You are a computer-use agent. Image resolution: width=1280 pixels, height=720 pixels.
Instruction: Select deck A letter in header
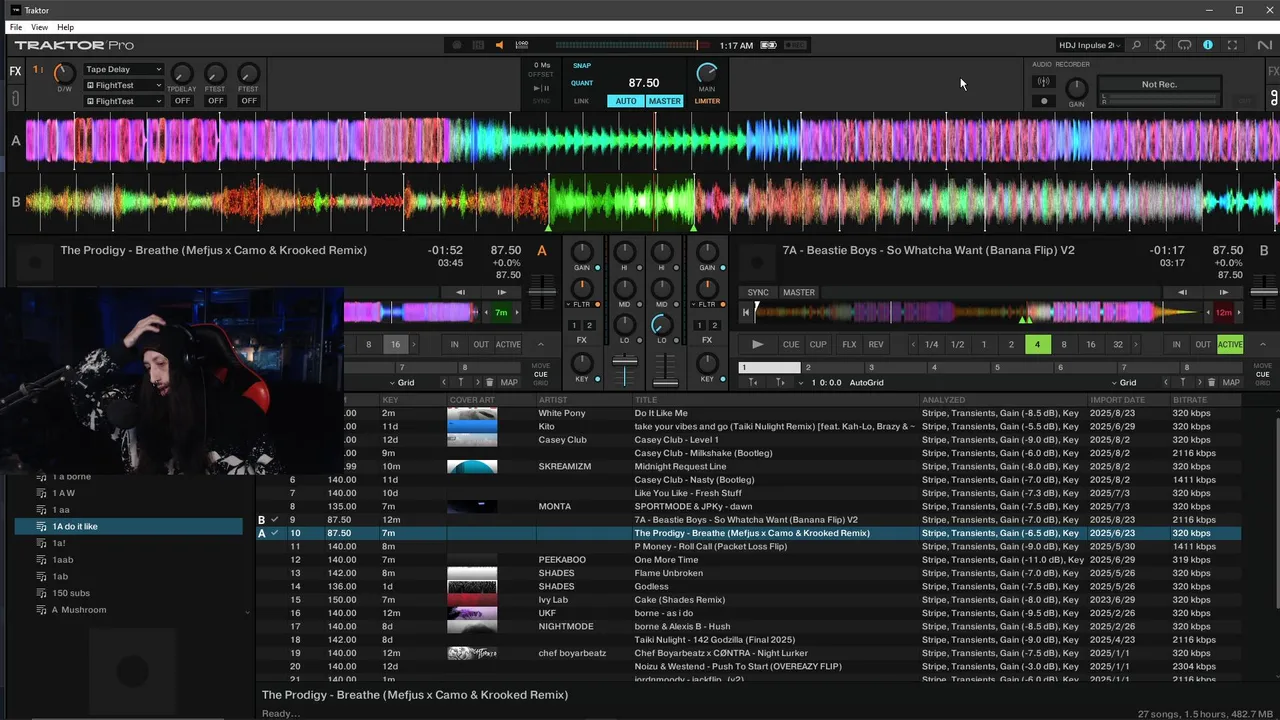pos(543,250)
